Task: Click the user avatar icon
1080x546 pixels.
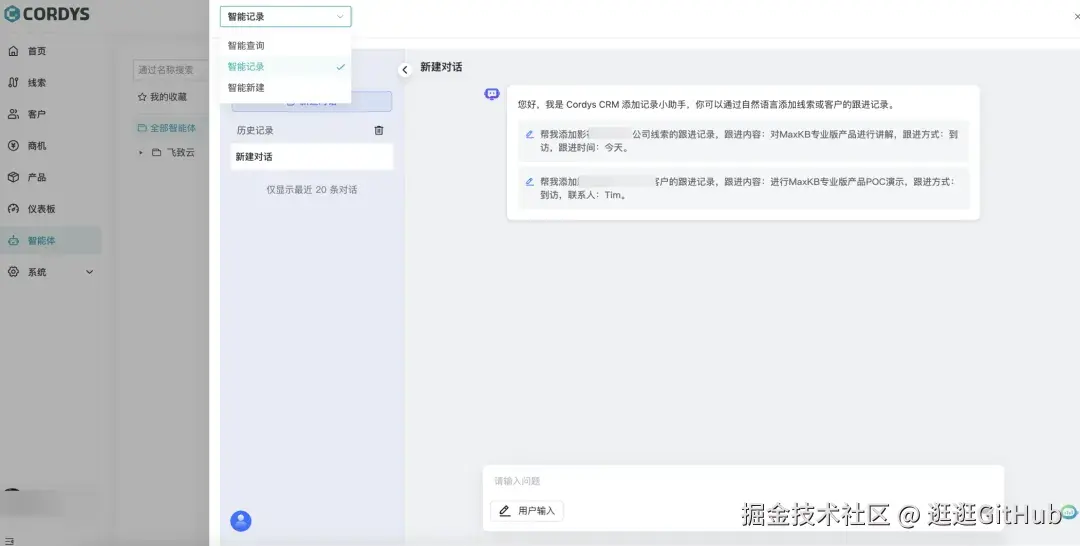Action: coord(240,521)
